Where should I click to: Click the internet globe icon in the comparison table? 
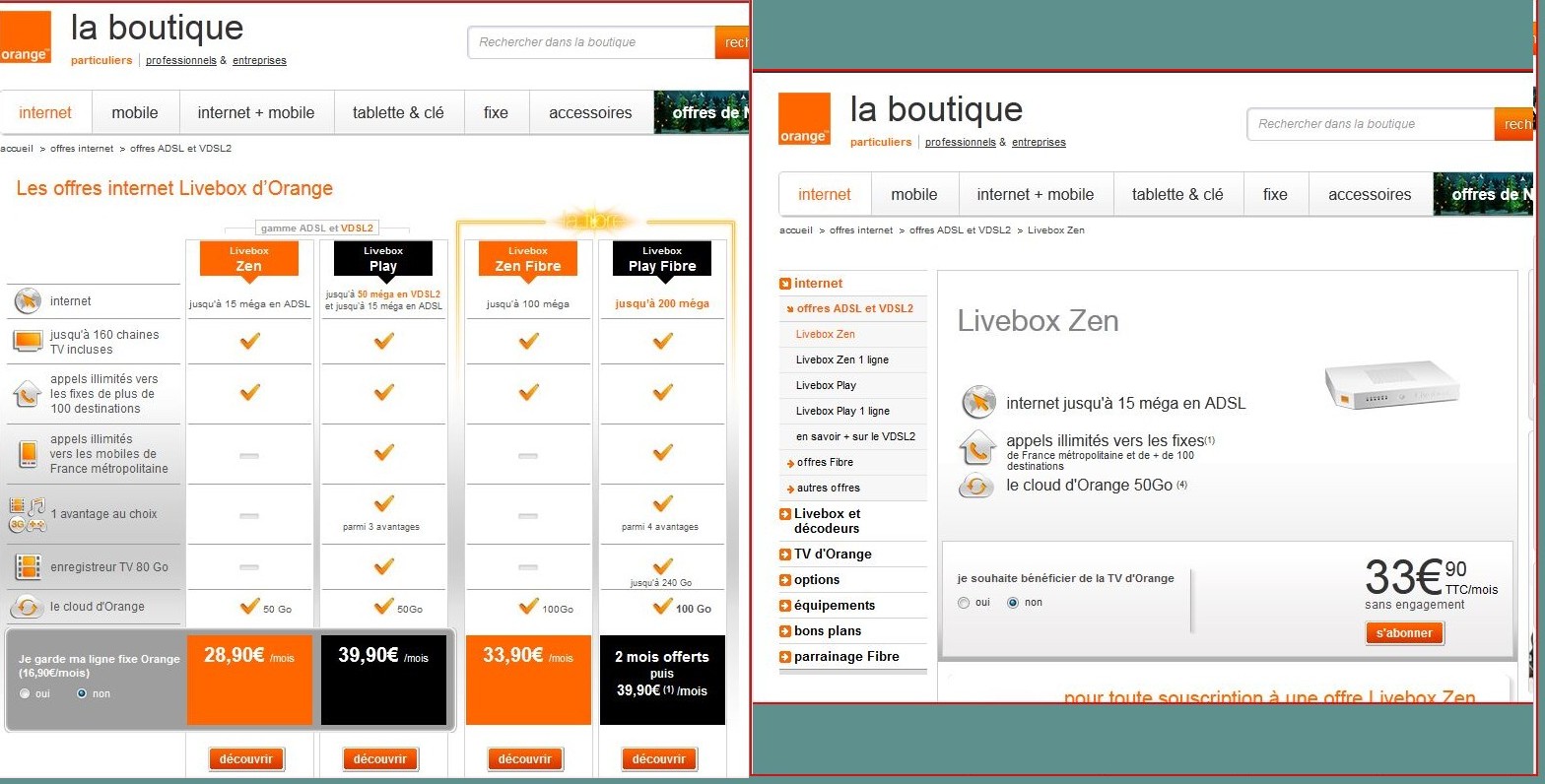[x=27, y=301]
